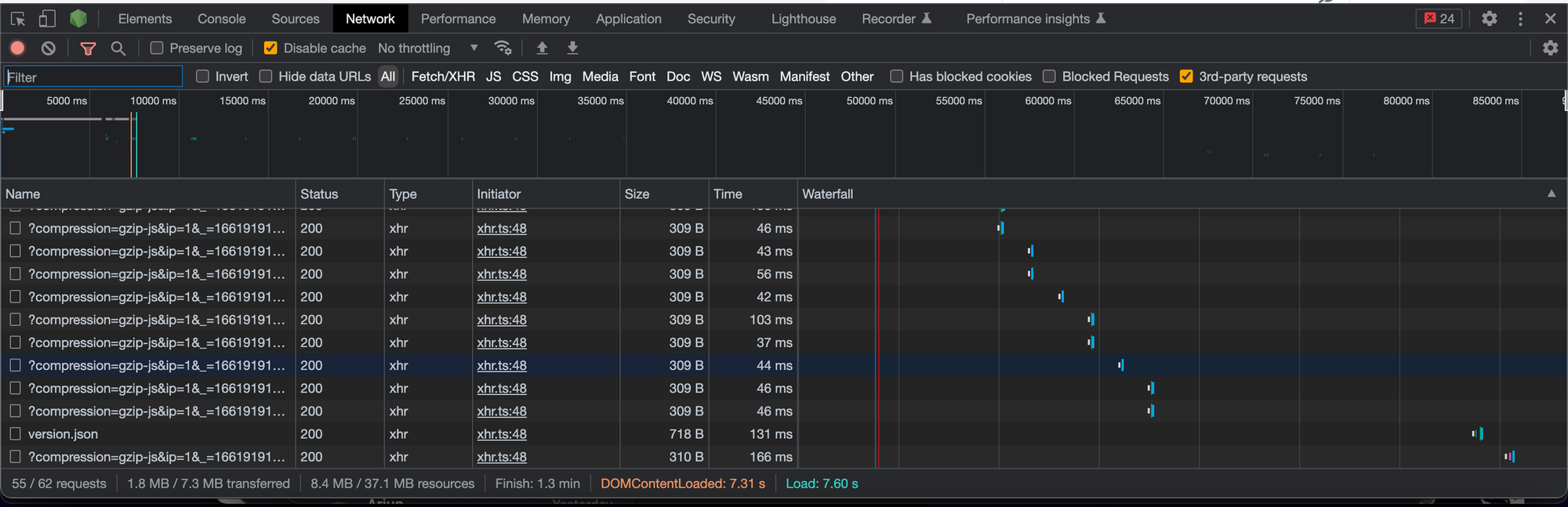This screenshot has height=507, width=1568.
Task: Click the Filter text input field
Action: (93, 77)
